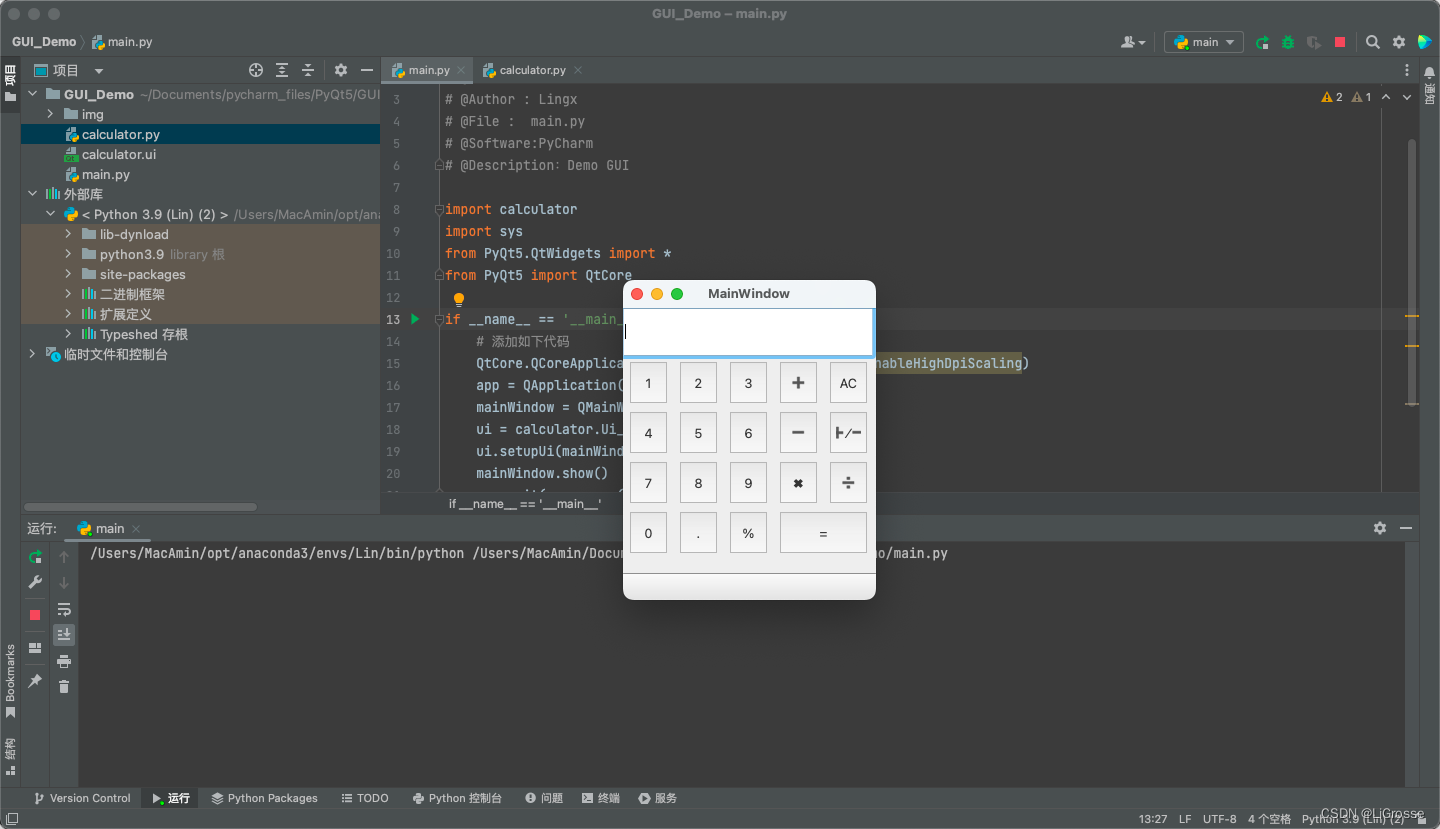Switch to the calculator.py editor tab

[532, 70]
